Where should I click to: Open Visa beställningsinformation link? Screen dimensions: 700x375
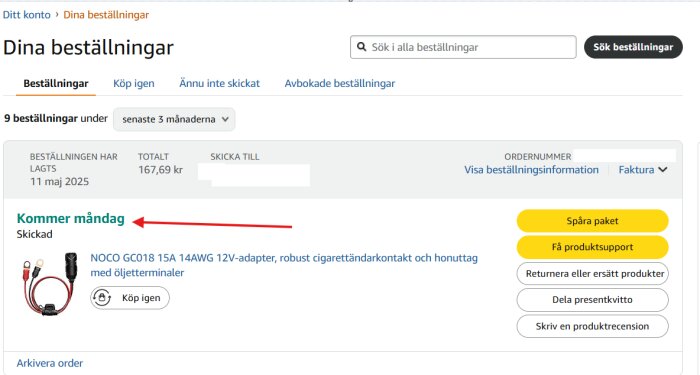coord(531,170)
